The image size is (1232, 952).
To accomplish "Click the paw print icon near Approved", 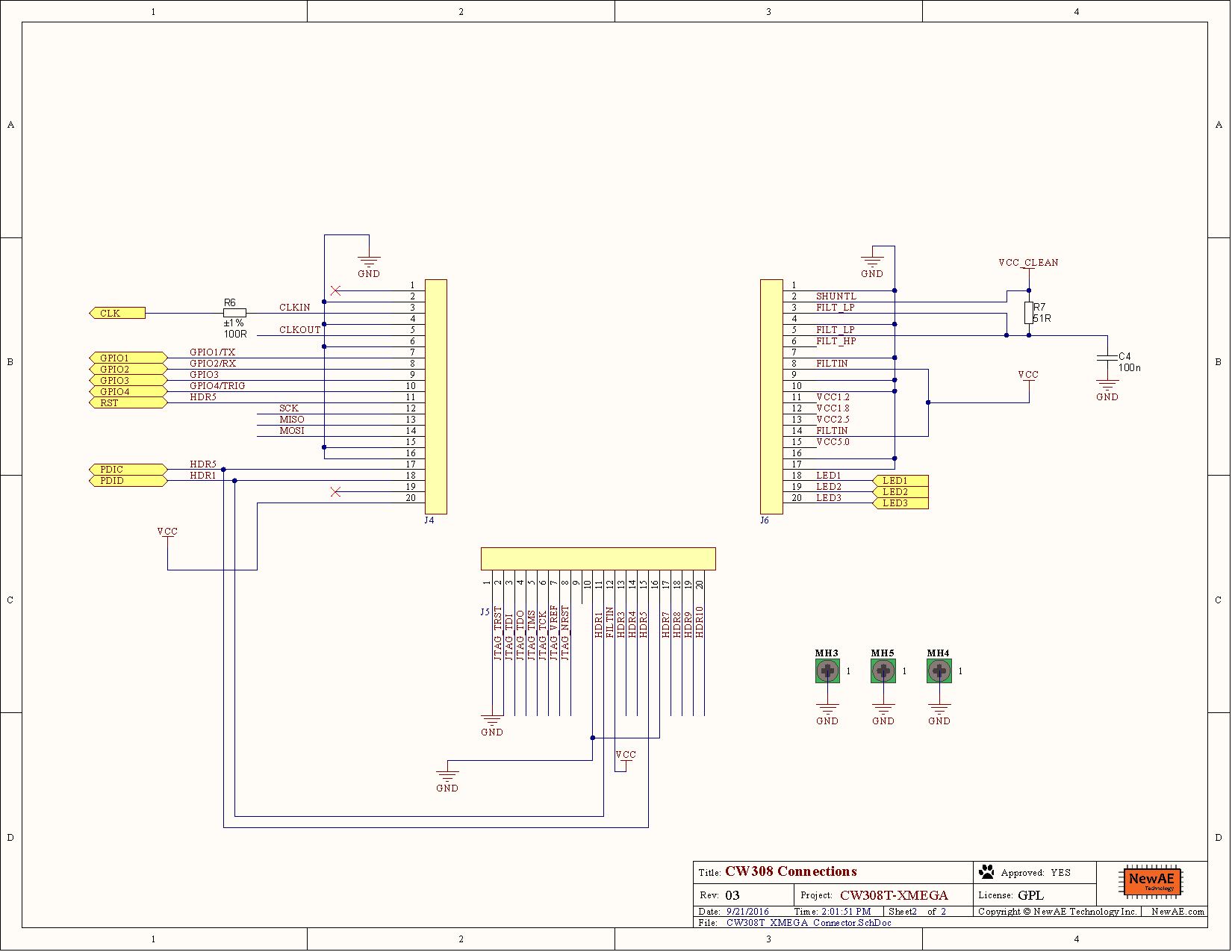I will (986, 871).
